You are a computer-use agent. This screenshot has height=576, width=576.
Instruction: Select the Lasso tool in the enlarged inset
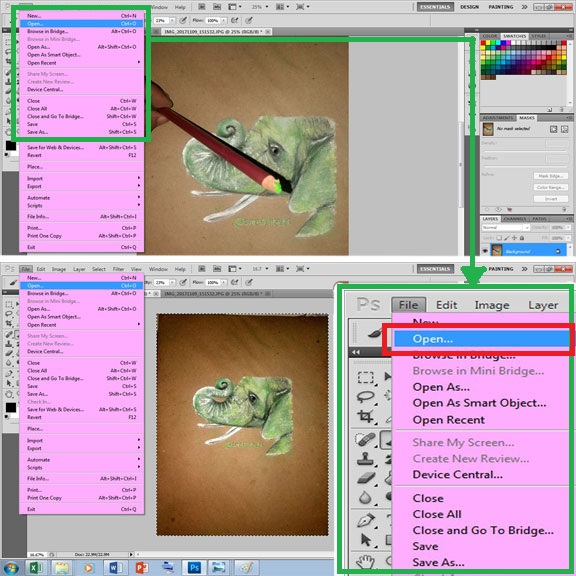(366, 397)
